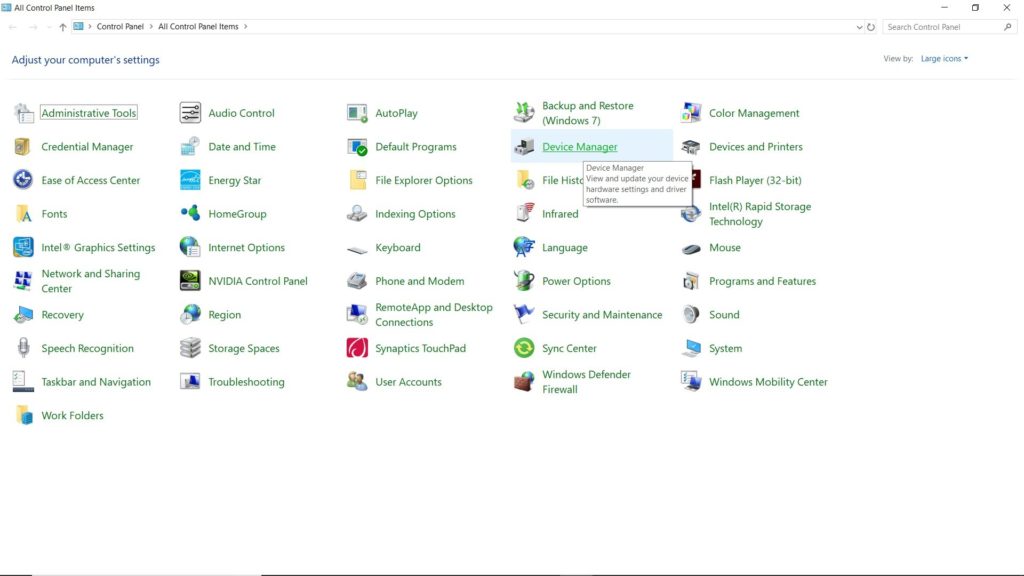Click the Phone and Modem icon
Image resolution: width=1024 pixels, height=576 pixels.
357,281
